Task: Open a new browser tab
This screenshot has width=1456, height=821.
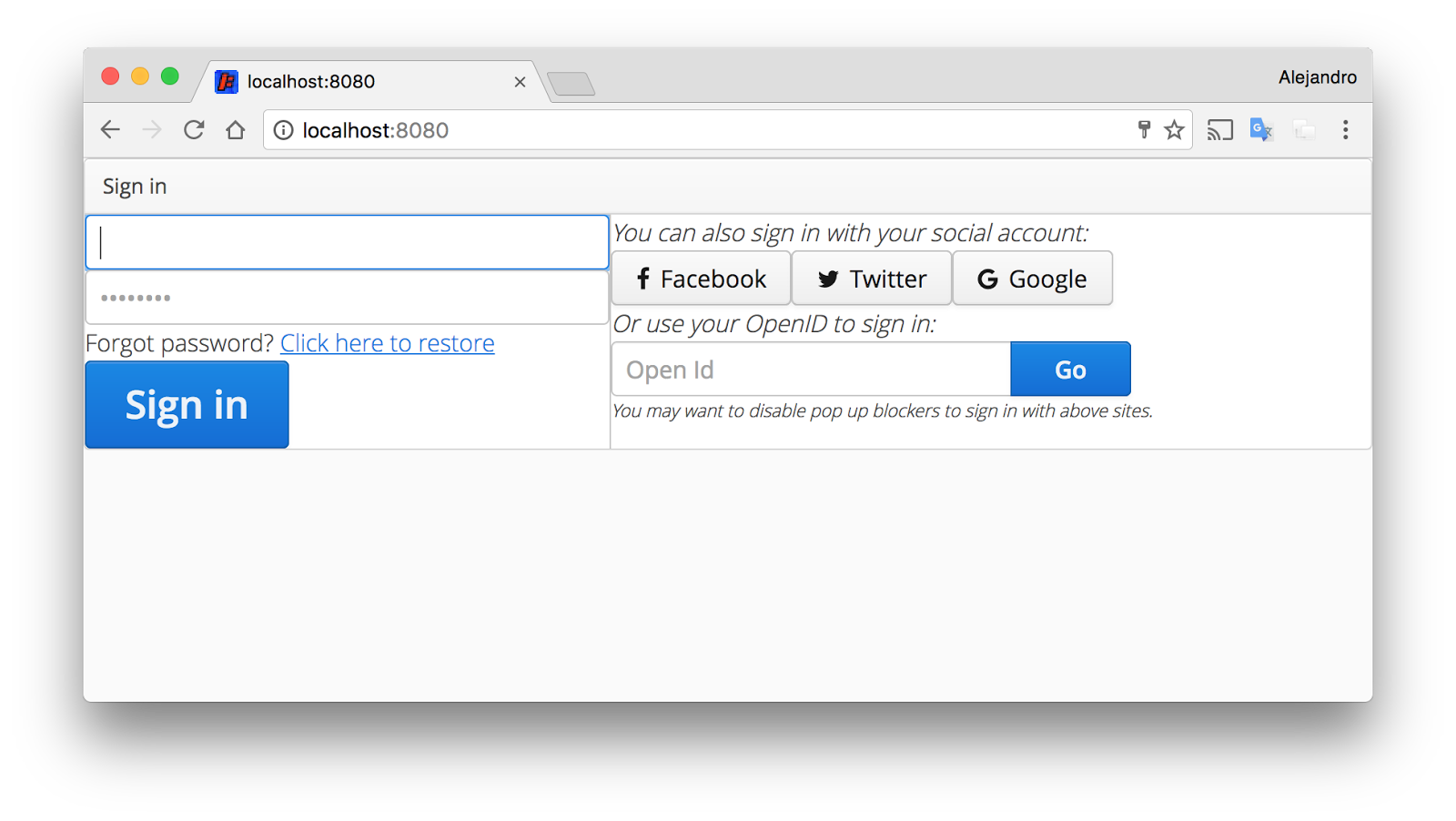Action: (571, 84)
